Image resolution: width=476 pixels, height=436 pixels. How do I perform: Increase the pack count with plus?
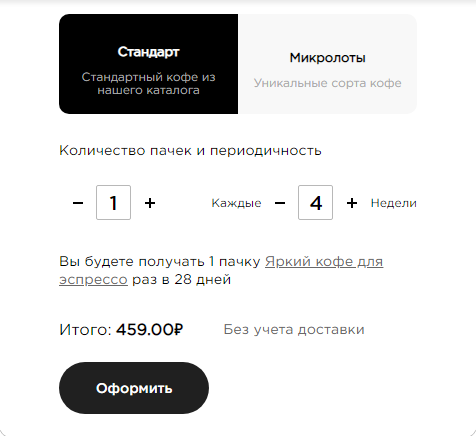click(x=150, y=203)
